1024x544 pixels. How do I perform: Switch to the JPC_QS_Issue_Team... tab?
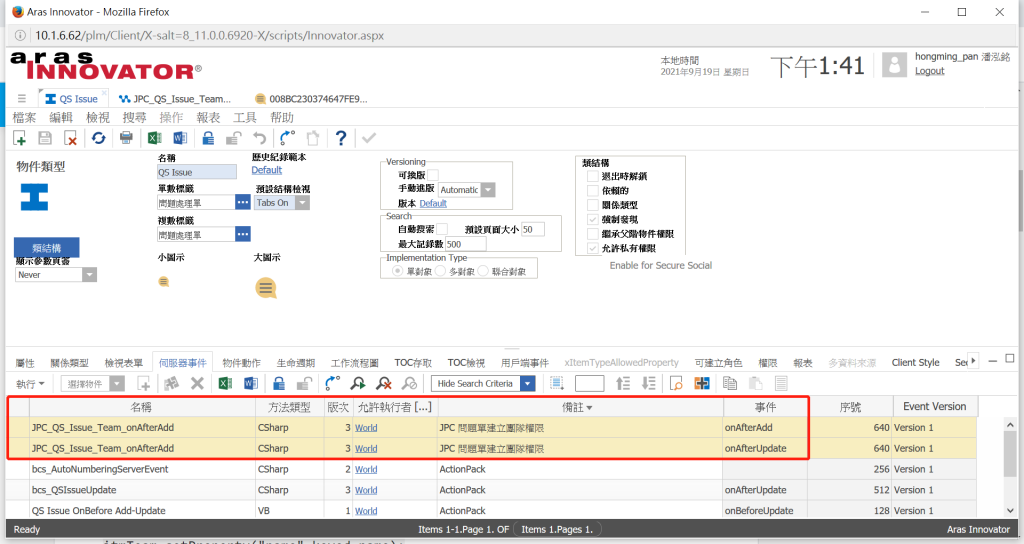click(x=175, y=99)
